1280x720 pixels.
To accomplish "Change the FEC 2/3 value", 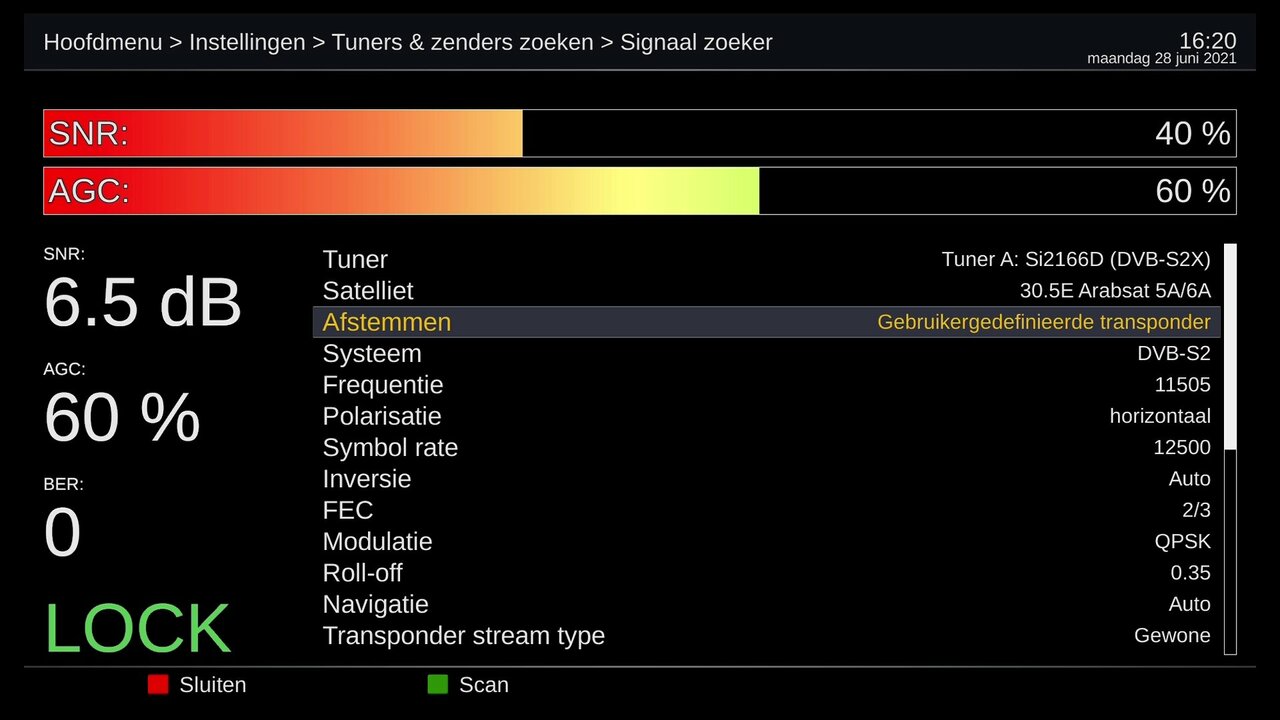I will (x=1195, y=510).
